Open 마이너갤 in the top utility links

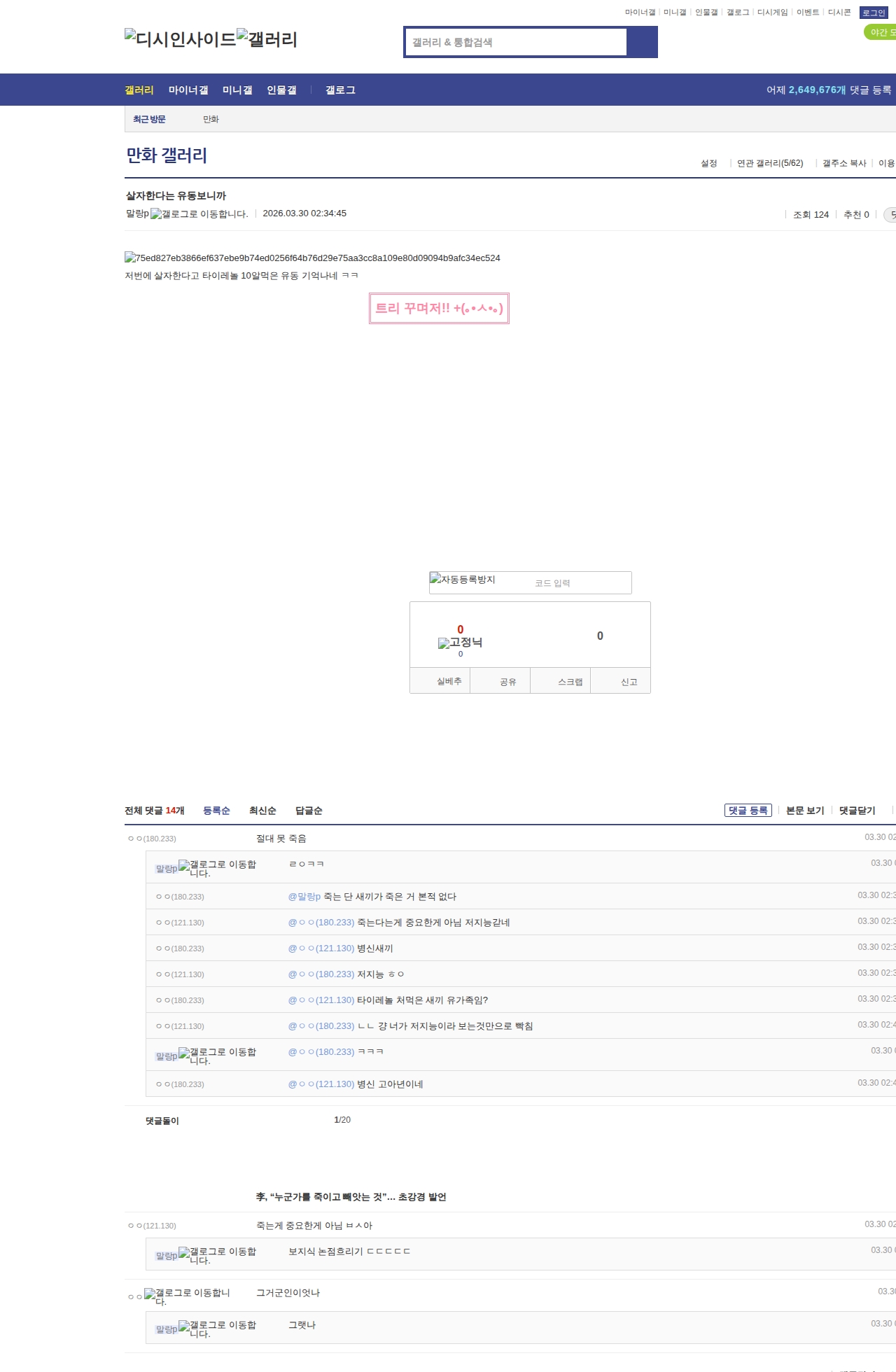coord(640,13)
